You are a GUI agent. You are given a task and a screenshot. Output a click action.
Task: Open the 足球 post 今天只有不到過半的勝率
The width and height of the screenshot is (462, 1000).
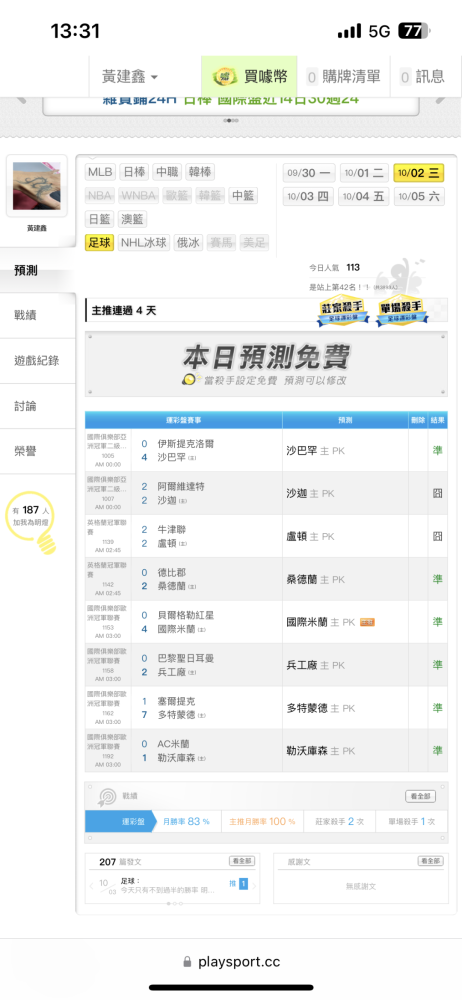167,885
